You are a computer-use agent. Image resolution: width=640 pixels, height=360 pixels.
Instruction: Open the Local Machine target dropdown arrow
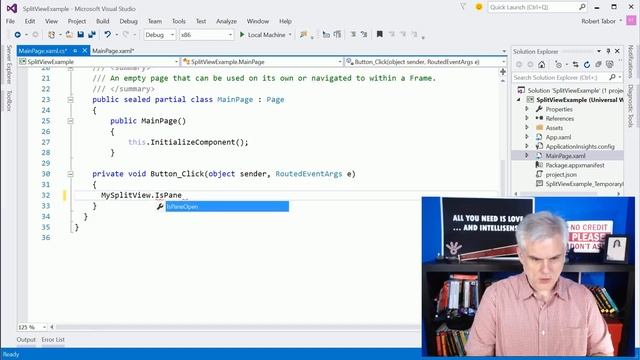tap(290, 35)
